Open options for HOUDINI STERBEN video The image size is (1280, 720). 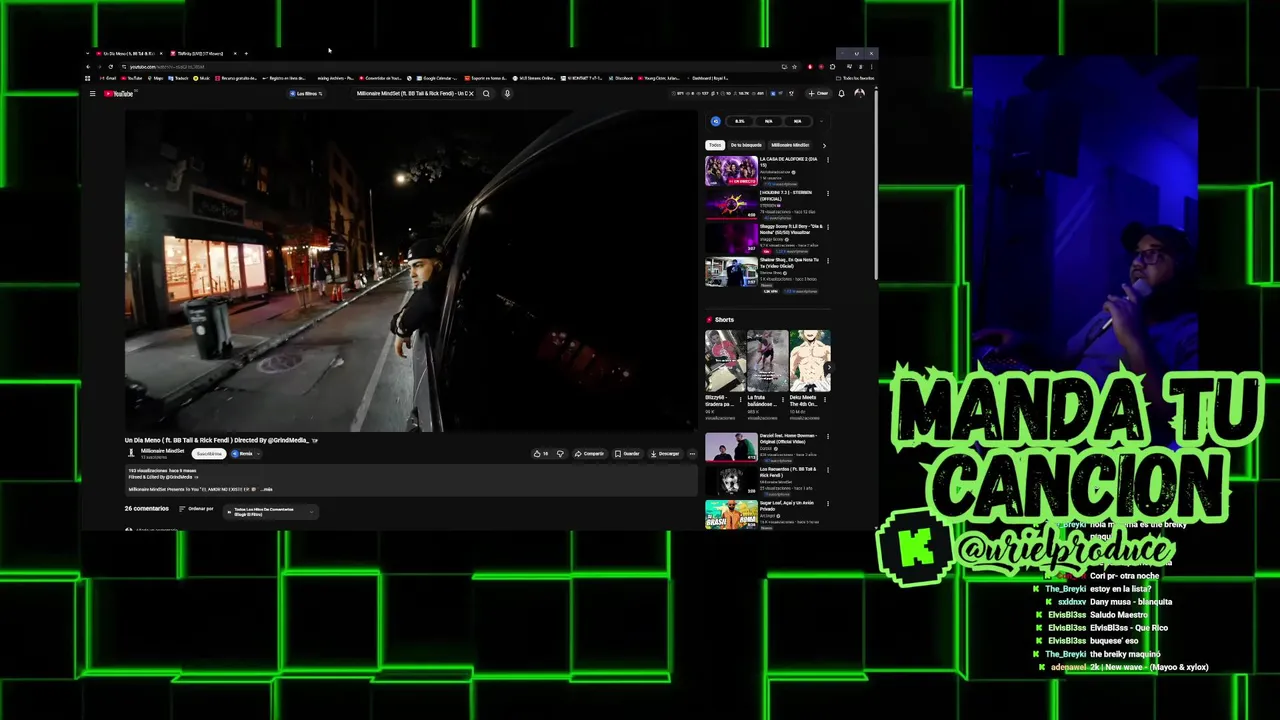coord(828,193)
